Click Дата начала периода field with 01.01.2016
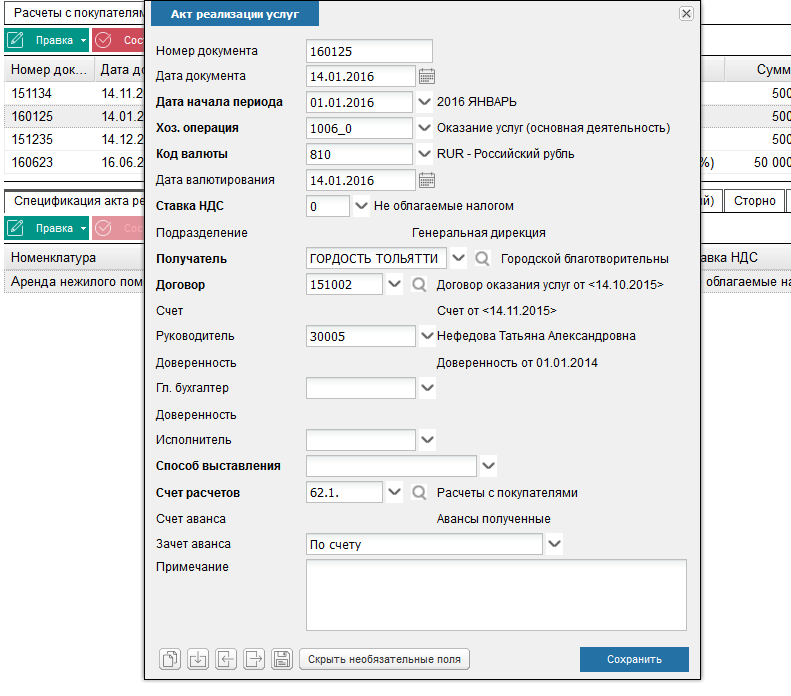 tap(359, 102)
